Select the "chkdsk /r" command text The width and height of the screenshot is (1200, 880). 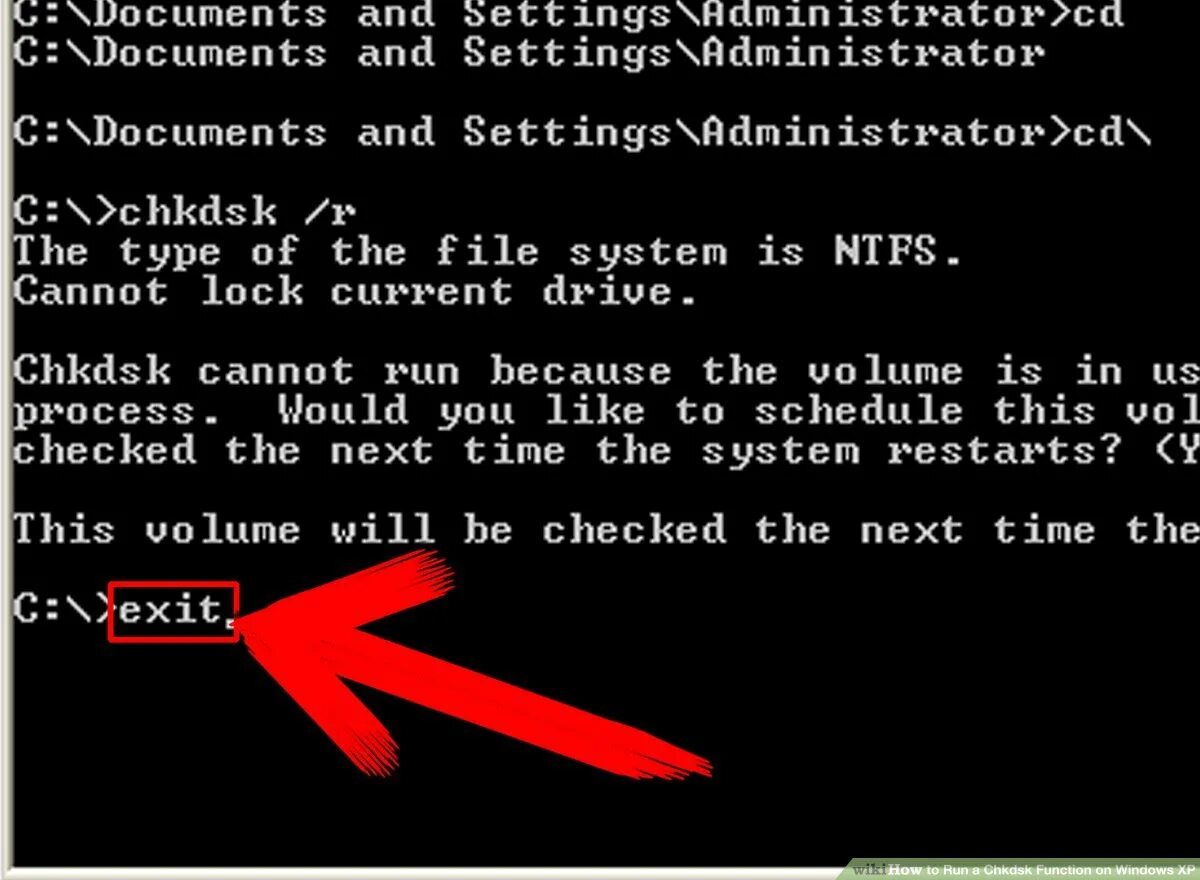point(238,211)
